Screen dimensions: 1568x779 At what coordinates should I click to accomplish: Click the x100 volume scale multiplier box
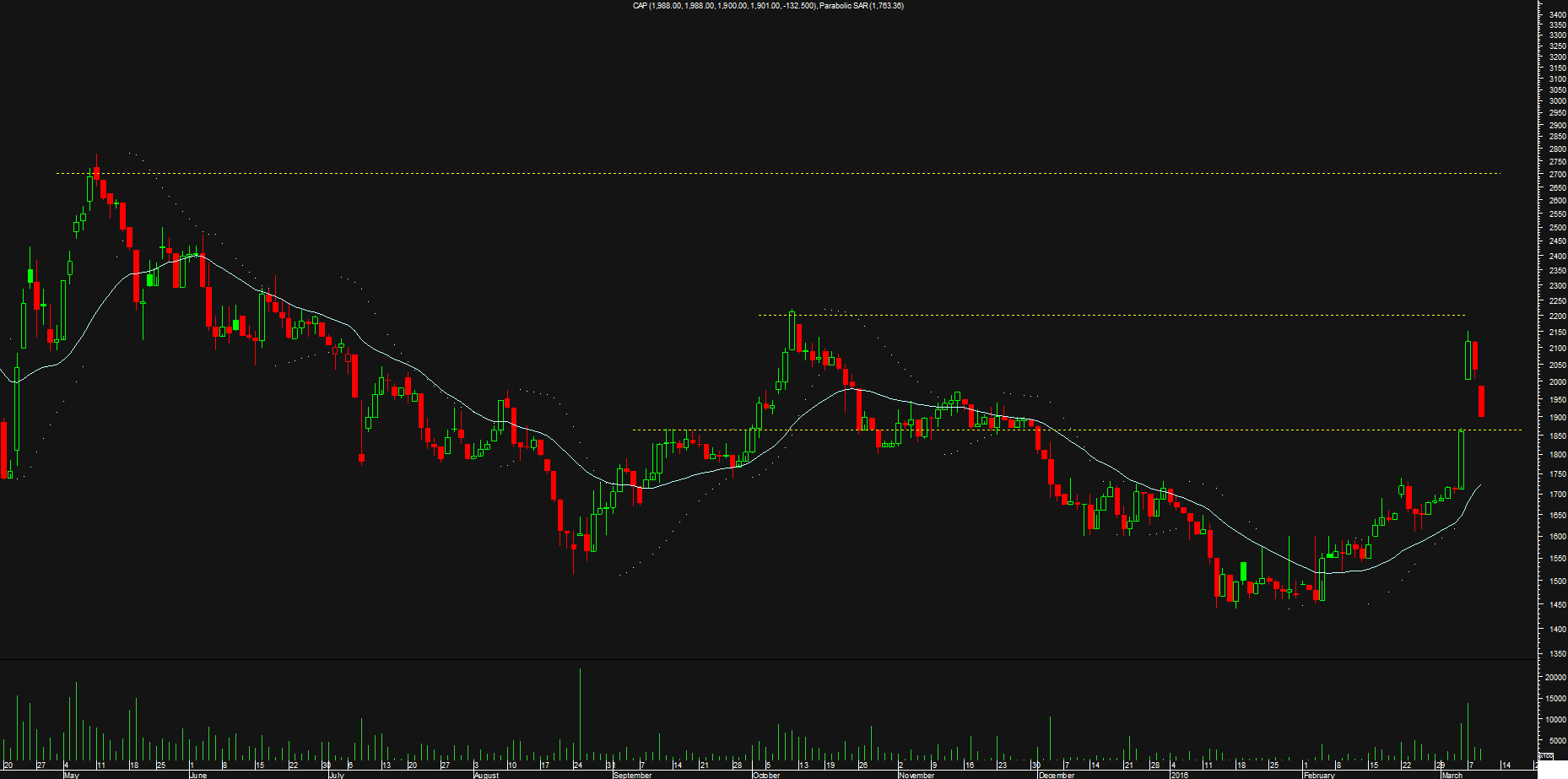(1545, 756)
